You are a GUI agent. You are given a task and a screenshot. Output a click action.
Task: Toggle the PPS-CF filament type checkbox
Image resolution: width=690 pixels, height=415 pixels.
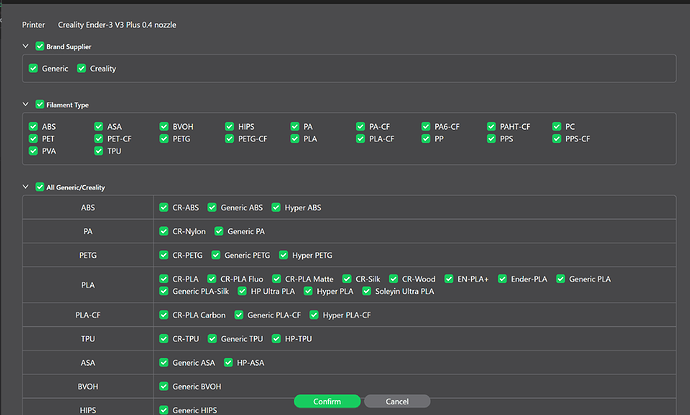pos(557,139)
